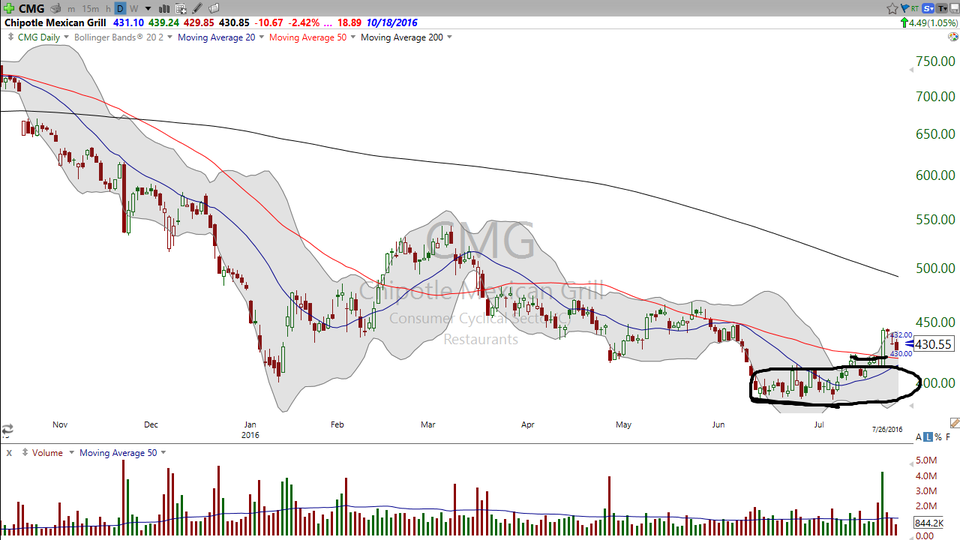960x540 pixels.
Task: Click the 7/26/2016 date marker
Action: click(887, 429)
